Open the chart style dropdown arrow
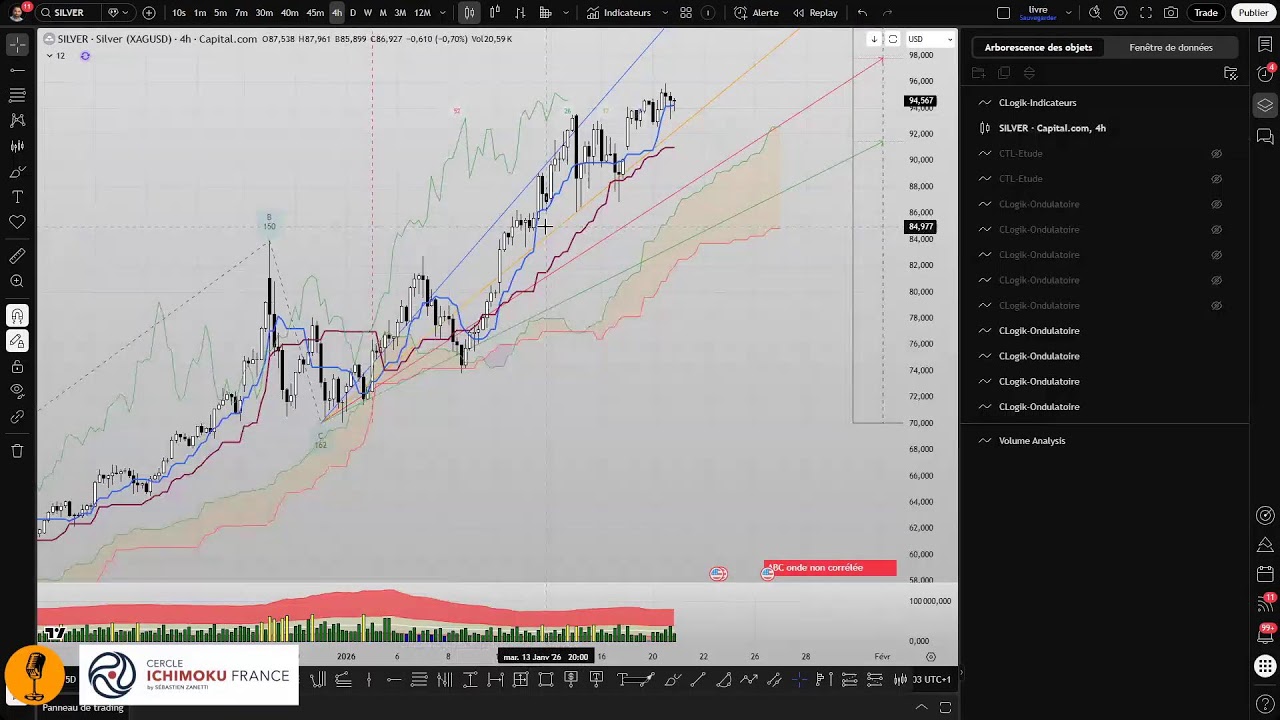1280x720 pixels. tap(566, 13)
